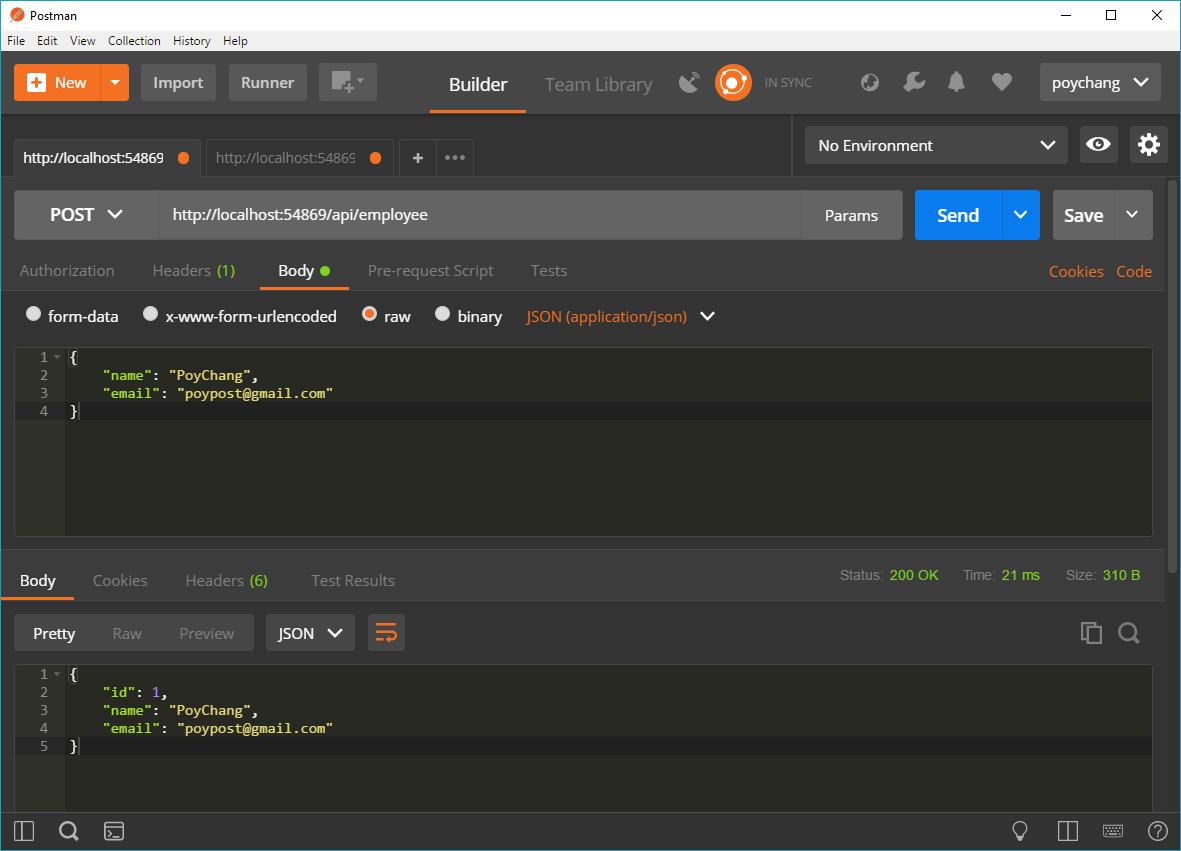The height and width of the screenshot is (851, 1181).
Task: Select the binary body option
Action: pos(442,314)
